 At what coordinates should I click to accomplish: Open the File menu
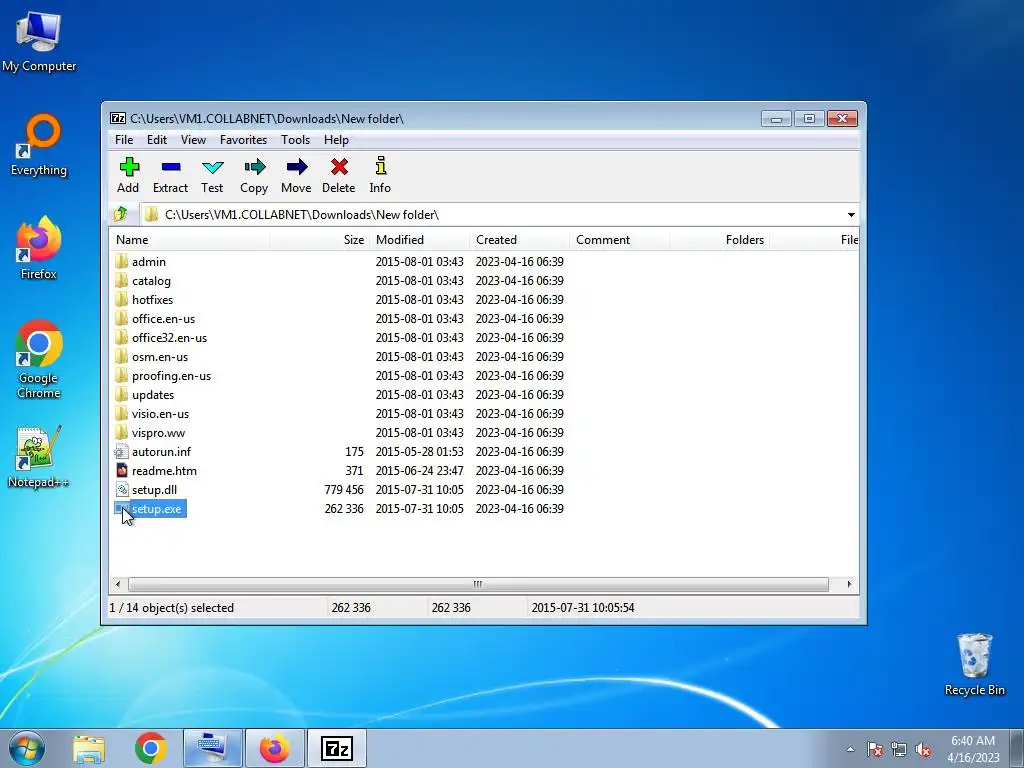pos(124,140)
